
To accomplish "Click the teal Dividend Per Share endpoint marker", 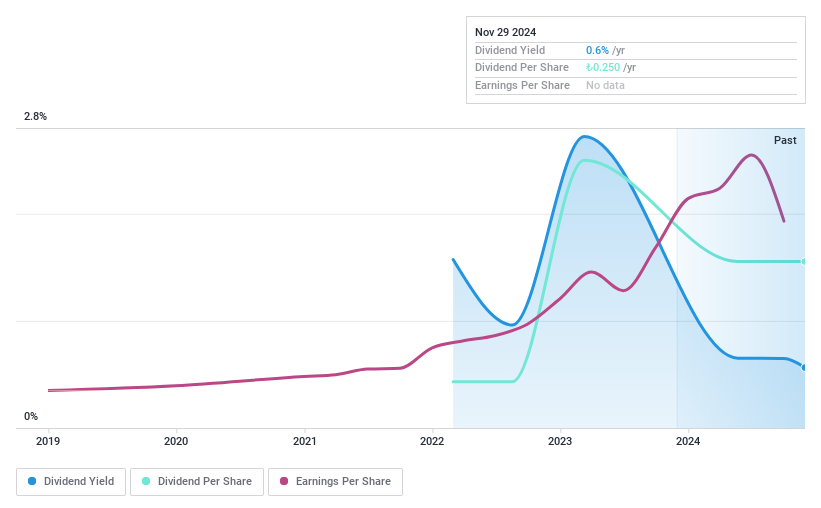I will (804, 261).
